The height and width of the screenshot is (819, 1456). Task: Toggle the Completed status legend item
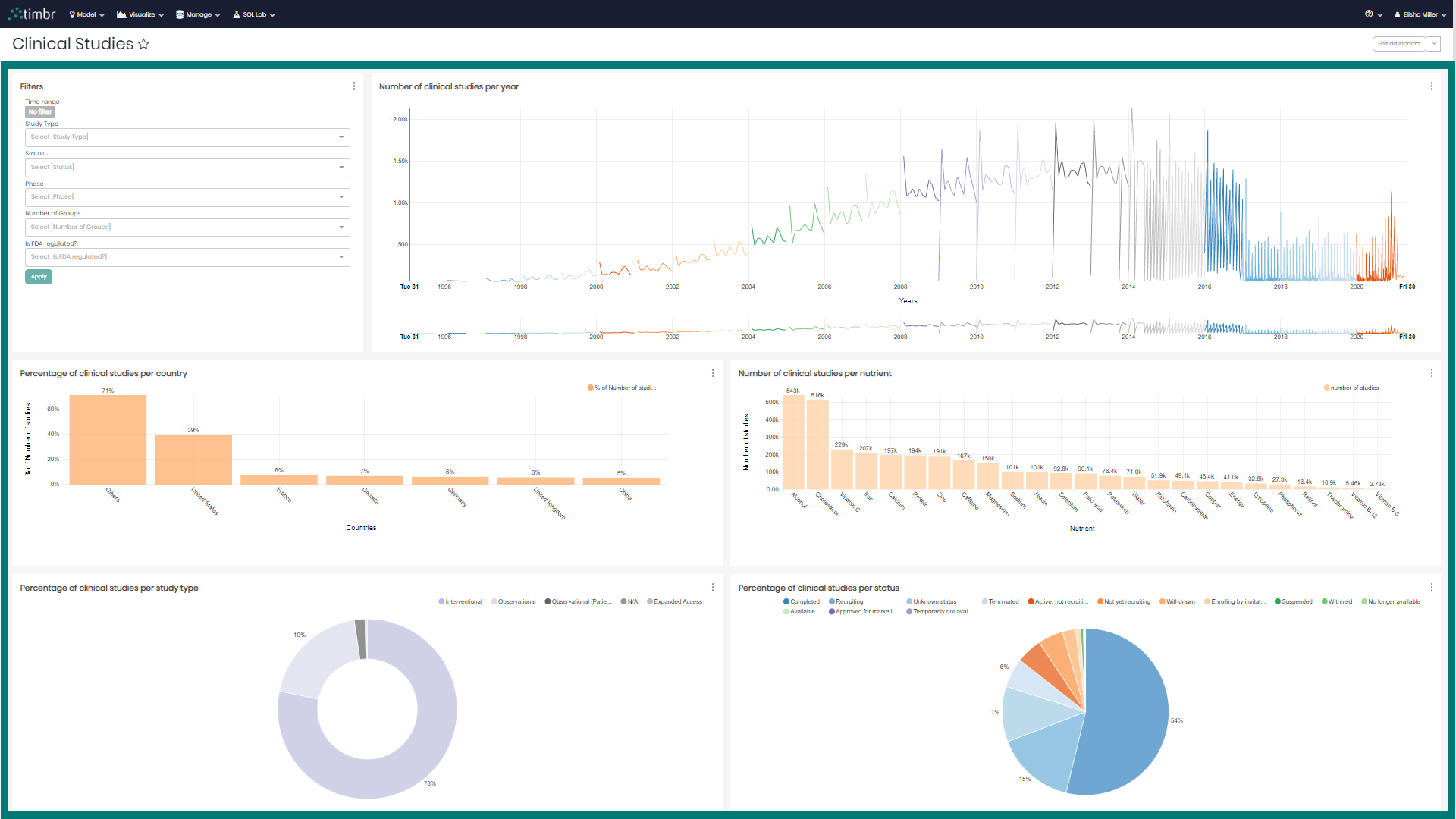(x=802, y=601)
